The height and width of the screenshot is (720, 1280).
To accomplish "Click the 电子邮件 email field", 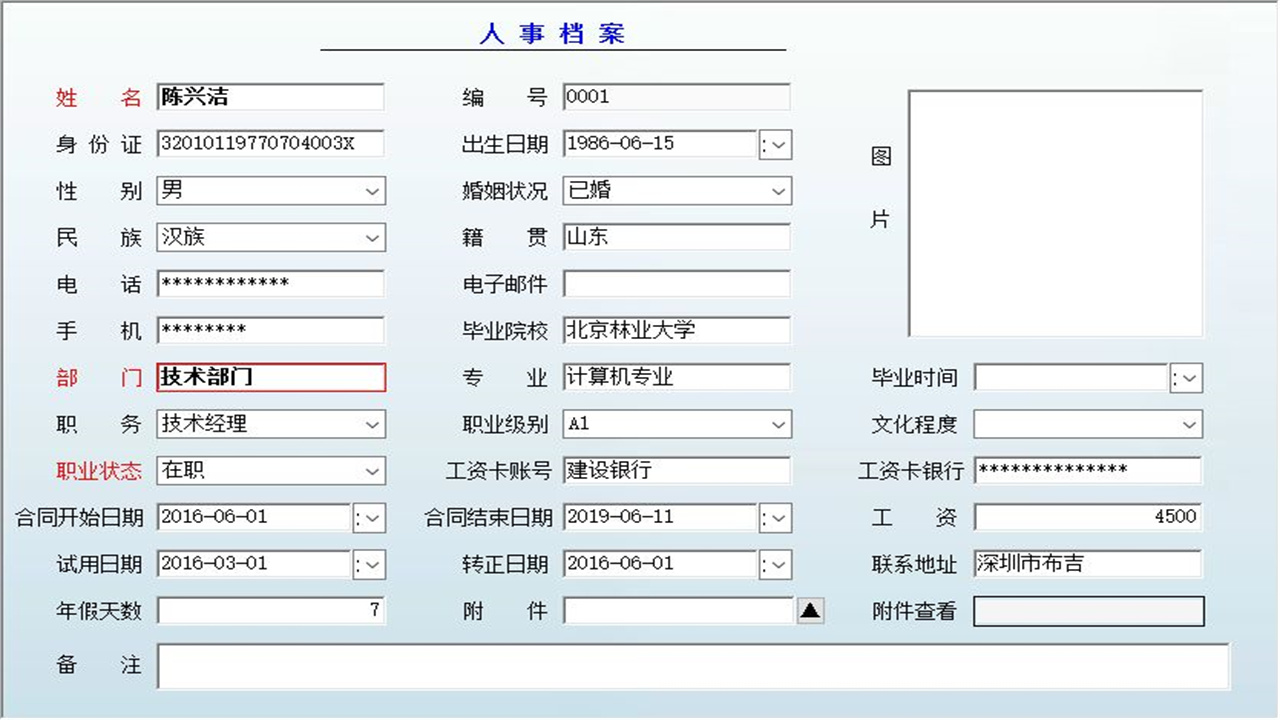I will point(677,284).
